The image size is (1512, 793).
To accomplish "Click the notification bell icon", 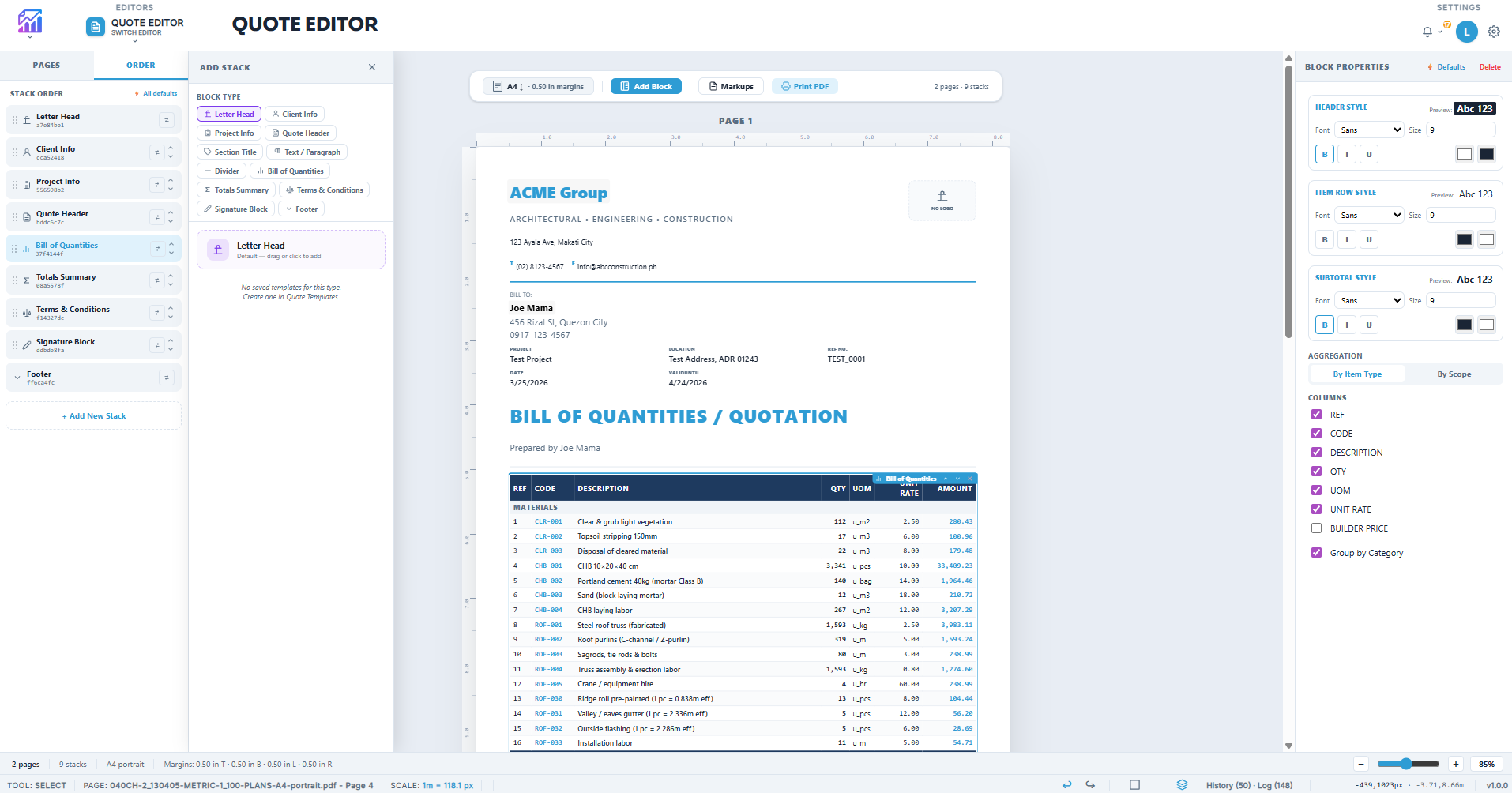I will coord(1427,32).
